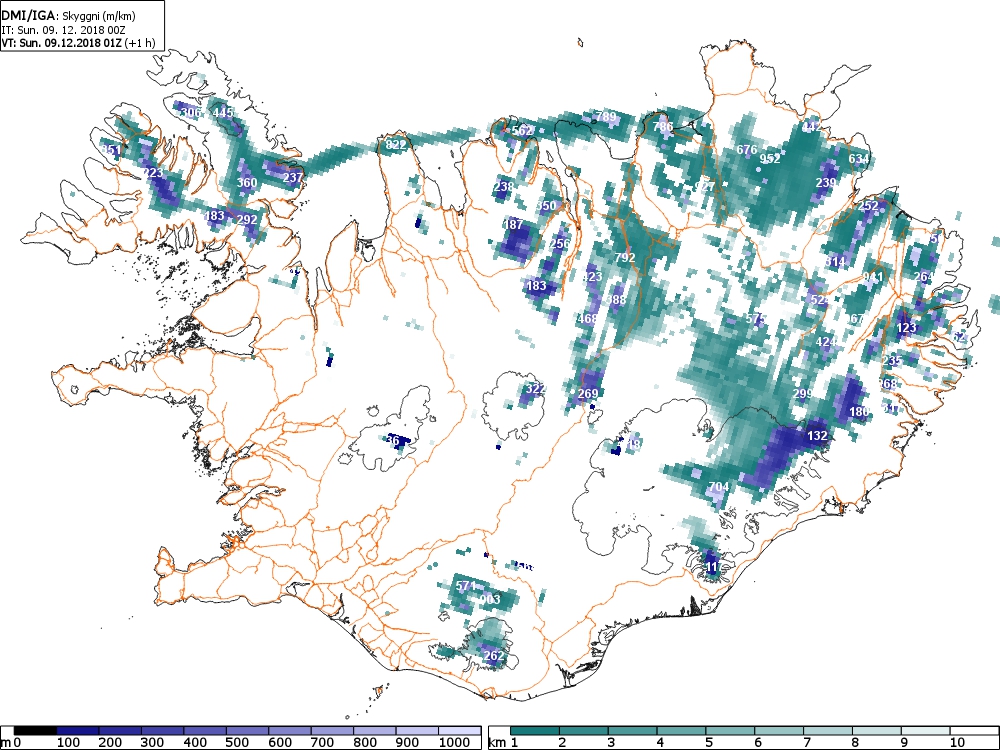Click the visibility value 952 on the map
Image resolution: width=1000 pixels, height=750 pixels.
coord(770,159)
